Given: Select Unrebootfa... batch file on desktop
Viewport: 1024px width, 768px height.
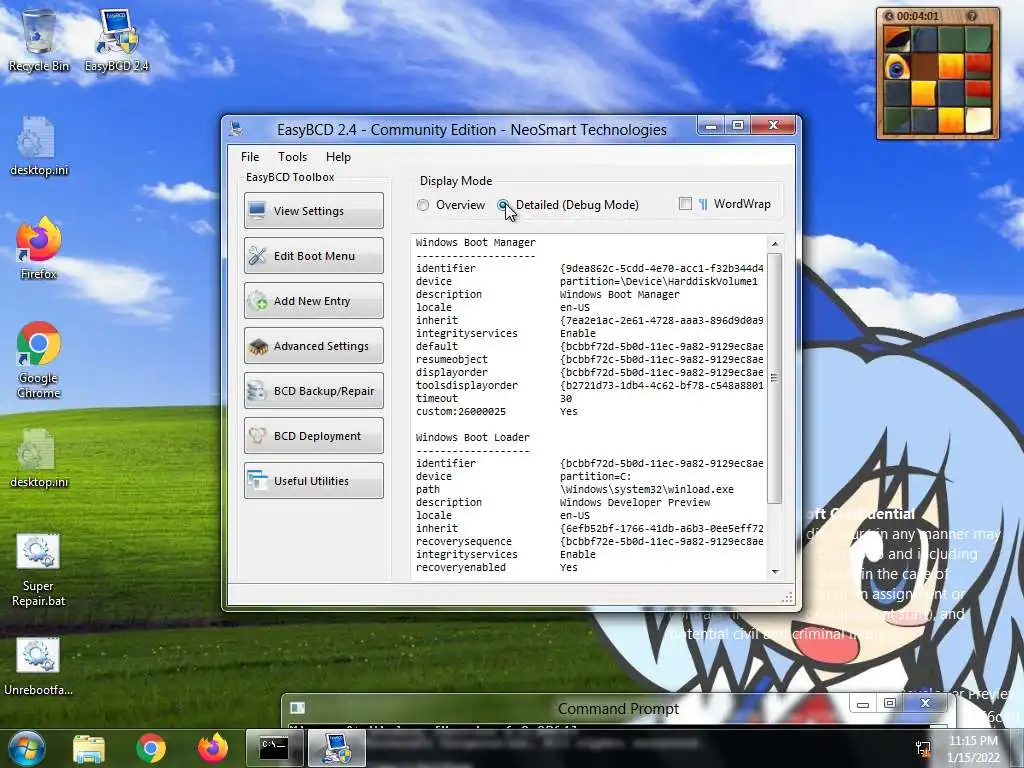Looking at the screenshot, I should pos(39,667).
